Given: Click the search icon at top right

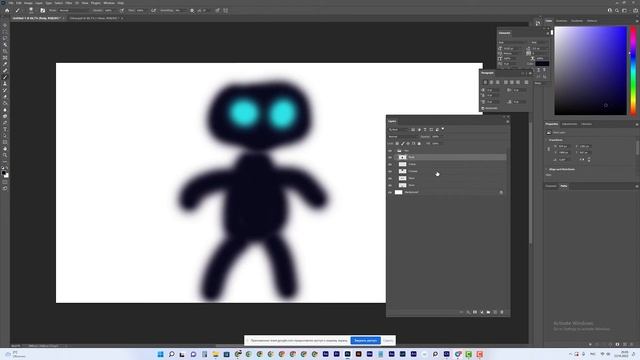Looking at the screenshot, I should [x=617, y=11].
